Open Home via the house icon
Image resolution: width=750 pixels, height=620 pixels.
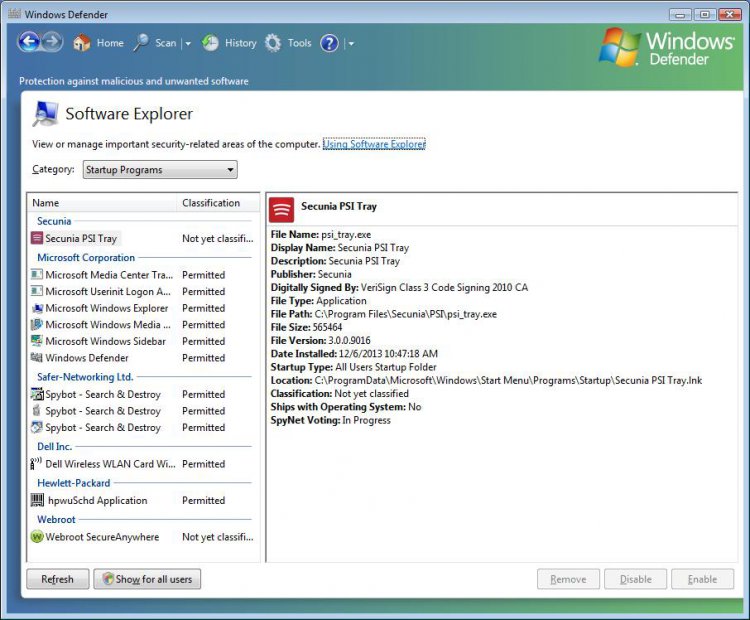coord(82,43)
